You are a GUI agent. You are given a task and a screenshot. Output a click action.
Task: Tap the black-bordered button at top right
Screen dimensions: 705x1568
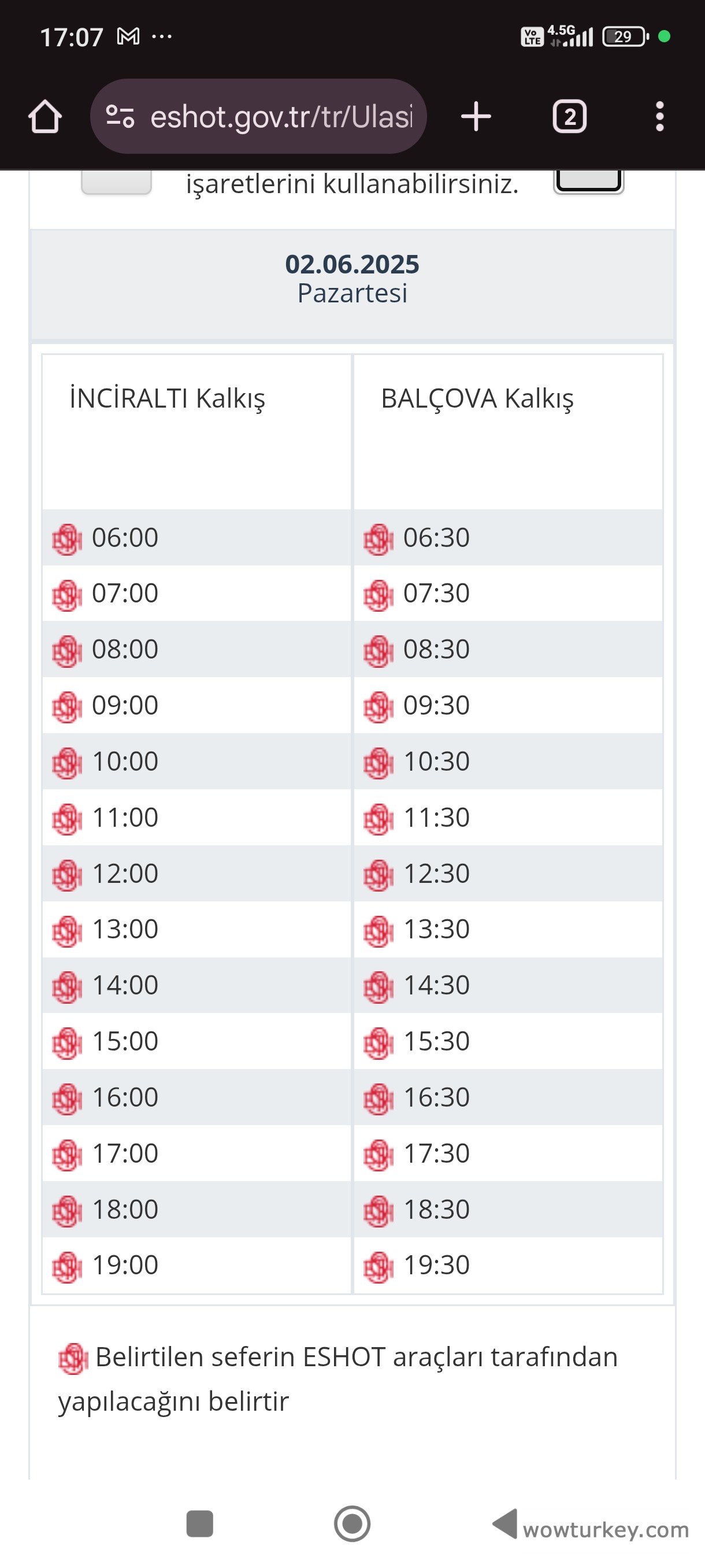coord(588,180)
